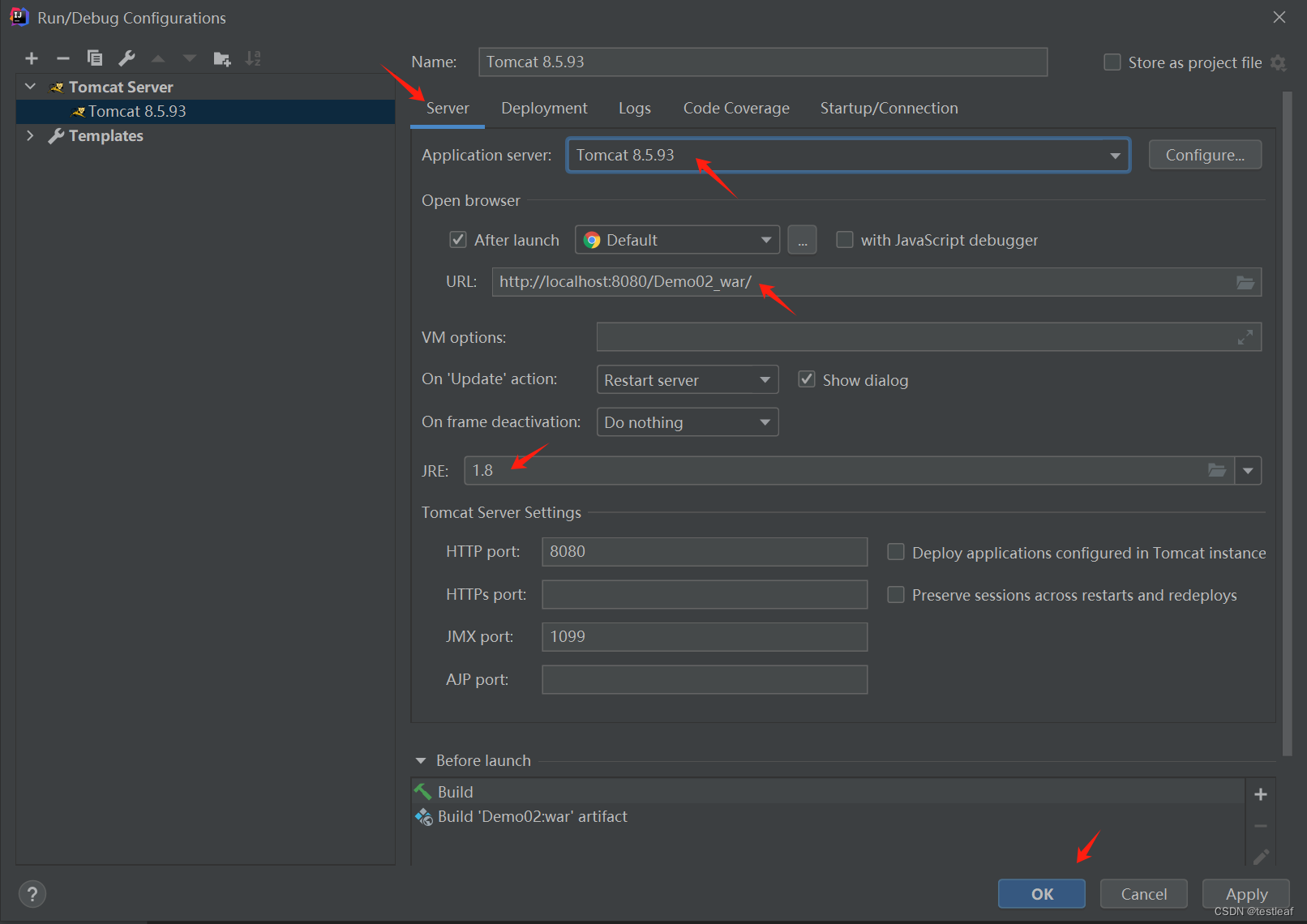Sort configurations alphabetically icon
Viewport: 1307px width, 924px height.
(253, 58)
